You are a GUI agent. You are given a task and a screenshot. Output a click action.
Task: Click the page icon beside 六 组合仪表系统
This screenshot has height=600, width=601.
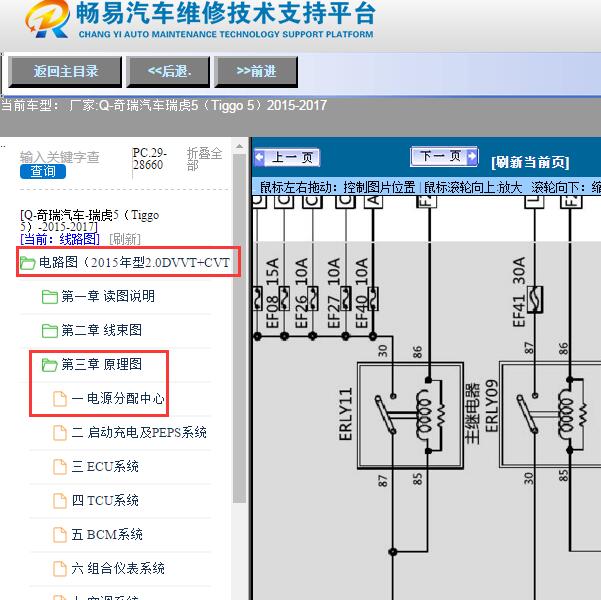click(59, 569)
